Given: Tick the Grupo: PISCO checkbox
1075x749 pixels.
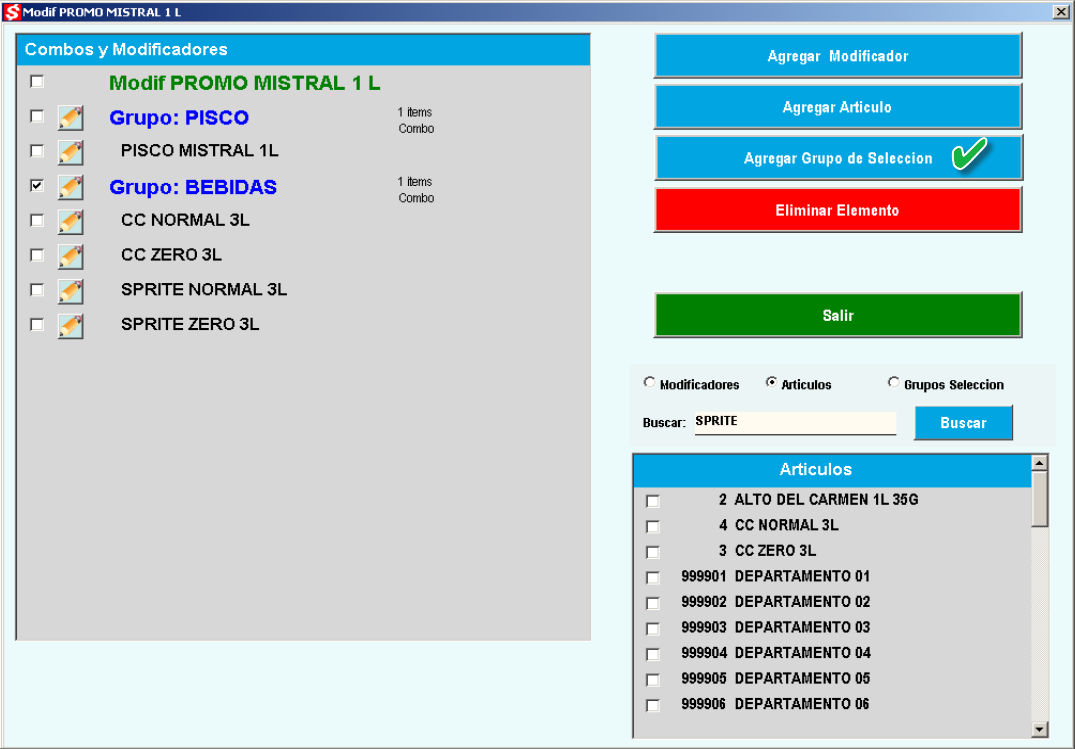Looking at the screenshot, I should [37, 116].
